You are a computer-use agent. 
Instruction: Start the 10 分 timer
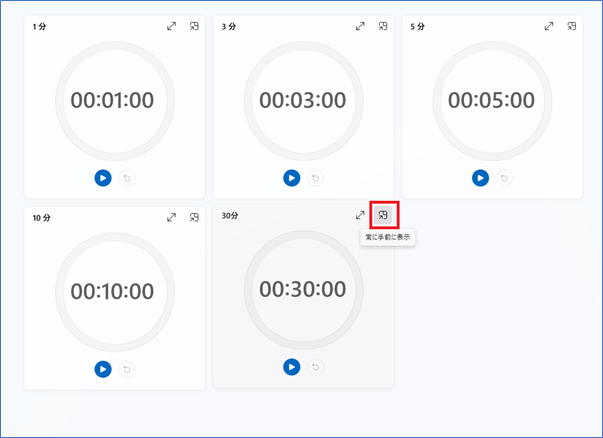point(102,369)
